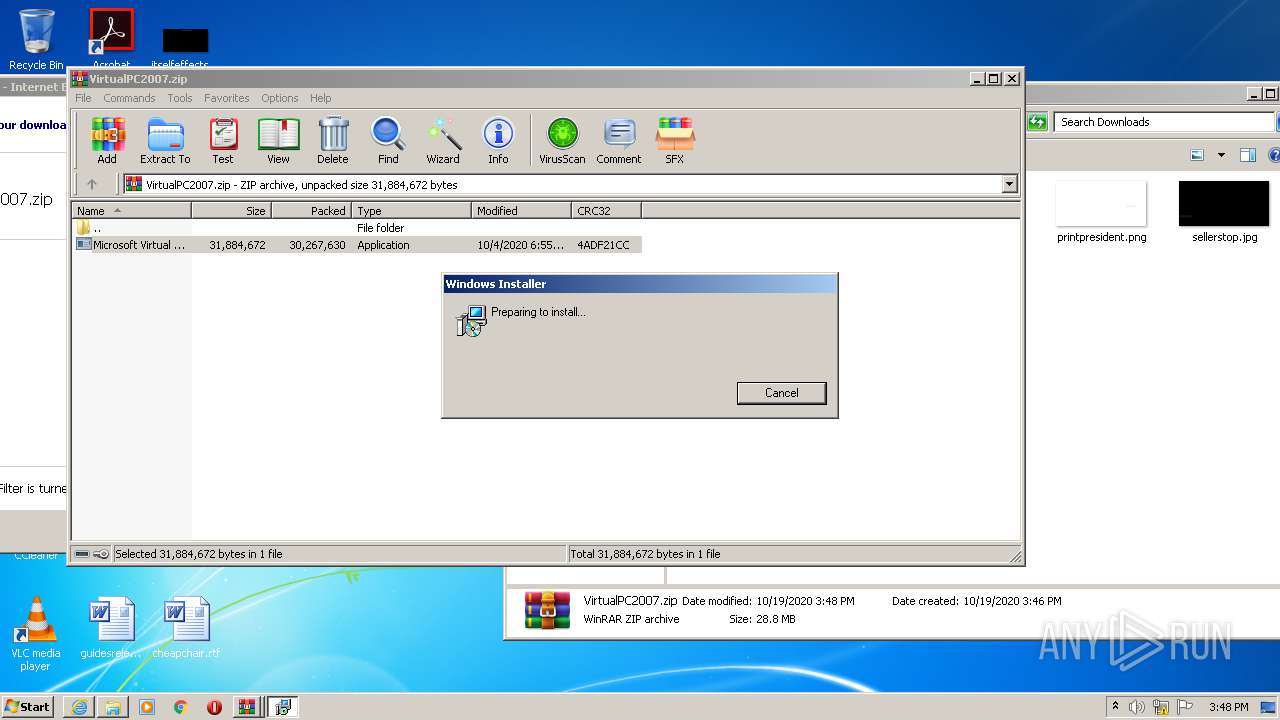Open the View toolbar icon
The height and width of the screenshot is (720, 1280).
[x=278, y=140]
